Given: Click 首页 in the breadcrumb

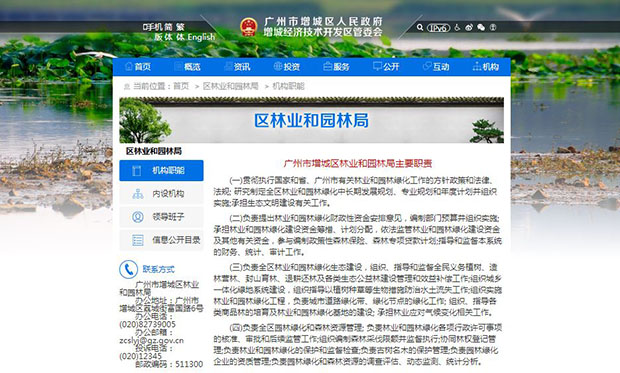Looking at the screenshot, I should (181, 86).
